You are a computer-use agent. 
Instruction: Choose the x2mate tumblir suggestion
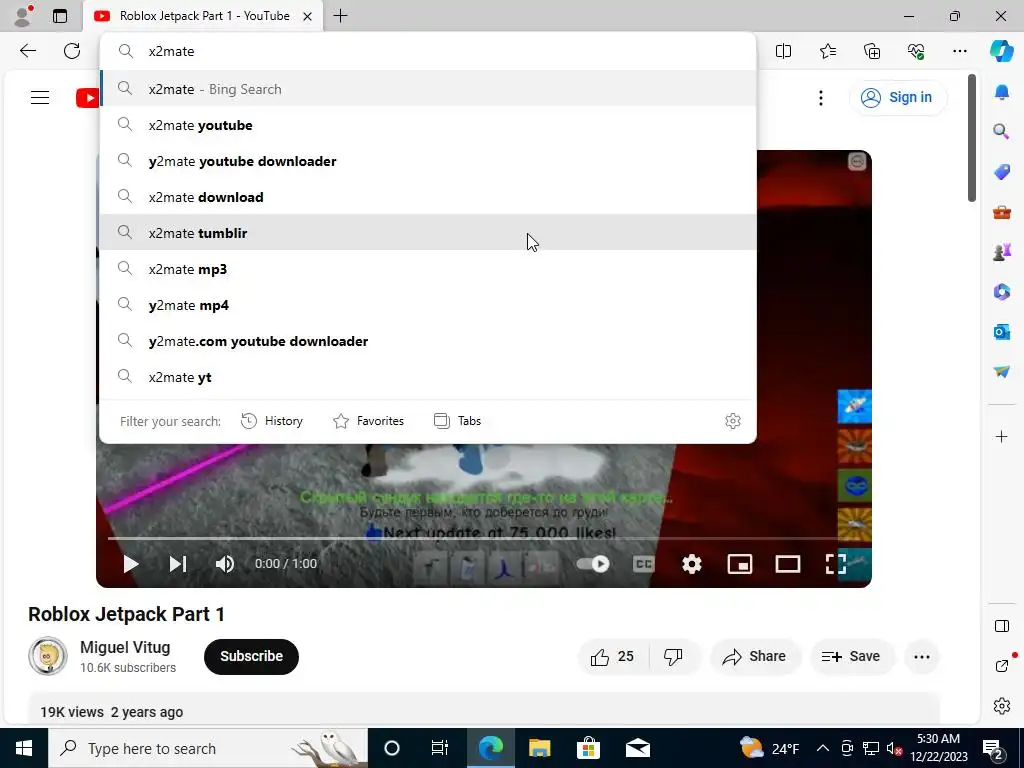coord(428,232)
